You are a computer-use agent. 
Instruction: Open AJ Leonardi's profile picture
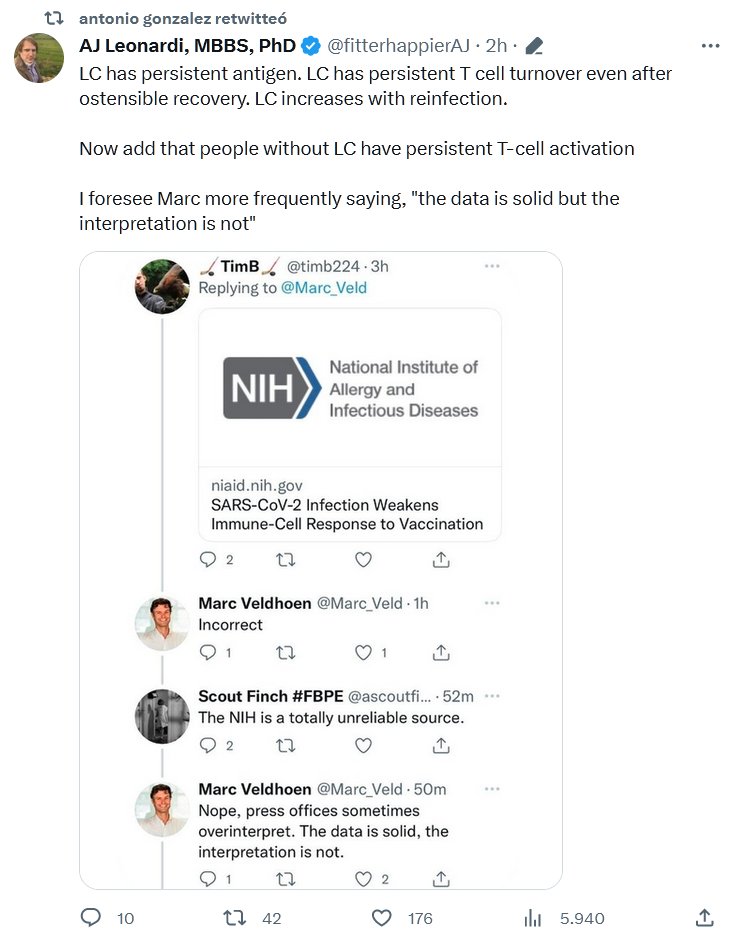[39, 57]
